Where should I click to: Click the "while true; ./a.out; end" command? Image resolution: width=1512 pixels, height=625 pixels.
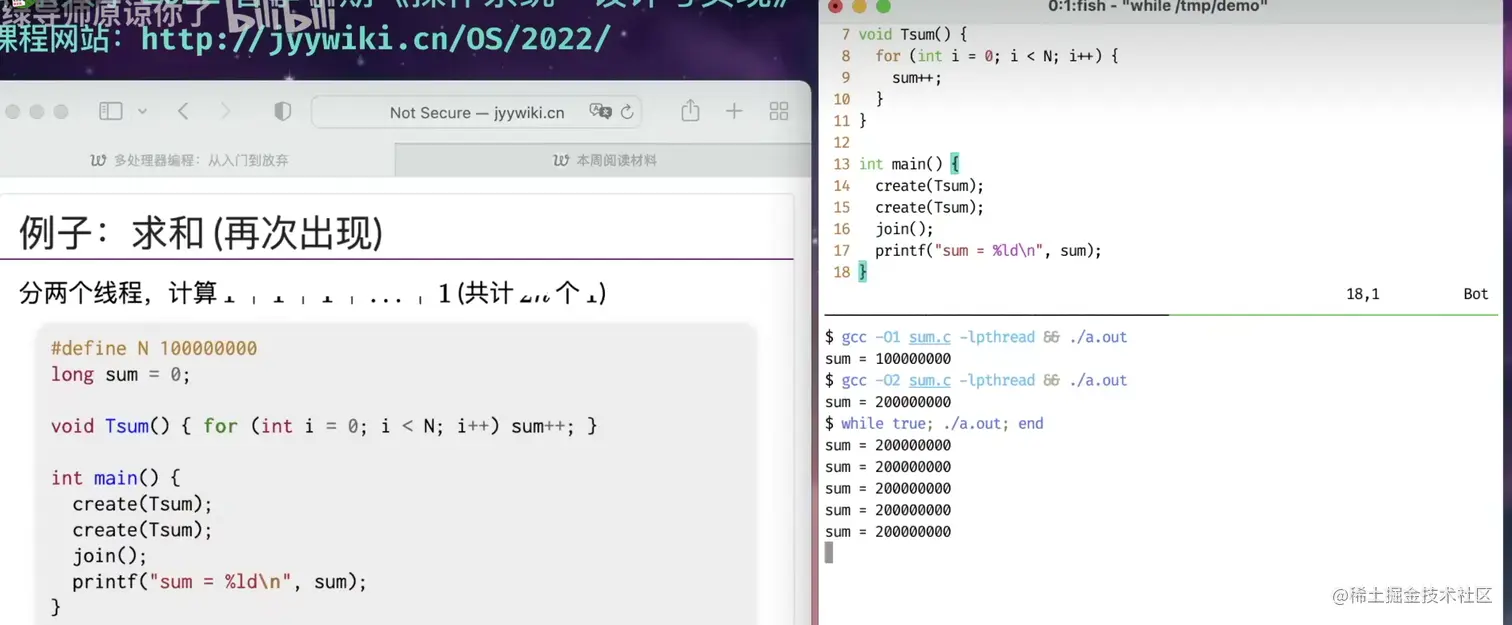click(x=942, y=424)
